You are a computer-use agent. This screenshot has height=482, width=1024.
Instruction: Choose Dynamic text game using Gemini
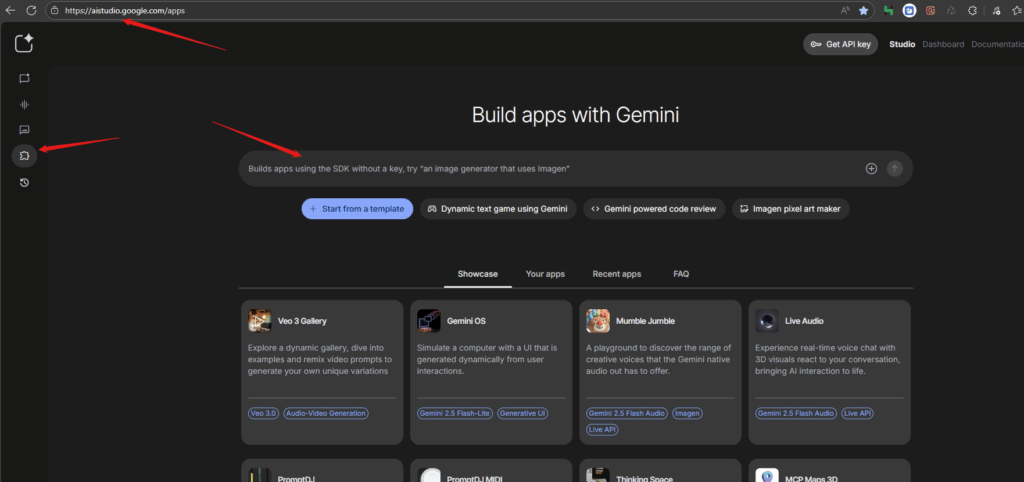pyautogui.click(x=498, y=209)
